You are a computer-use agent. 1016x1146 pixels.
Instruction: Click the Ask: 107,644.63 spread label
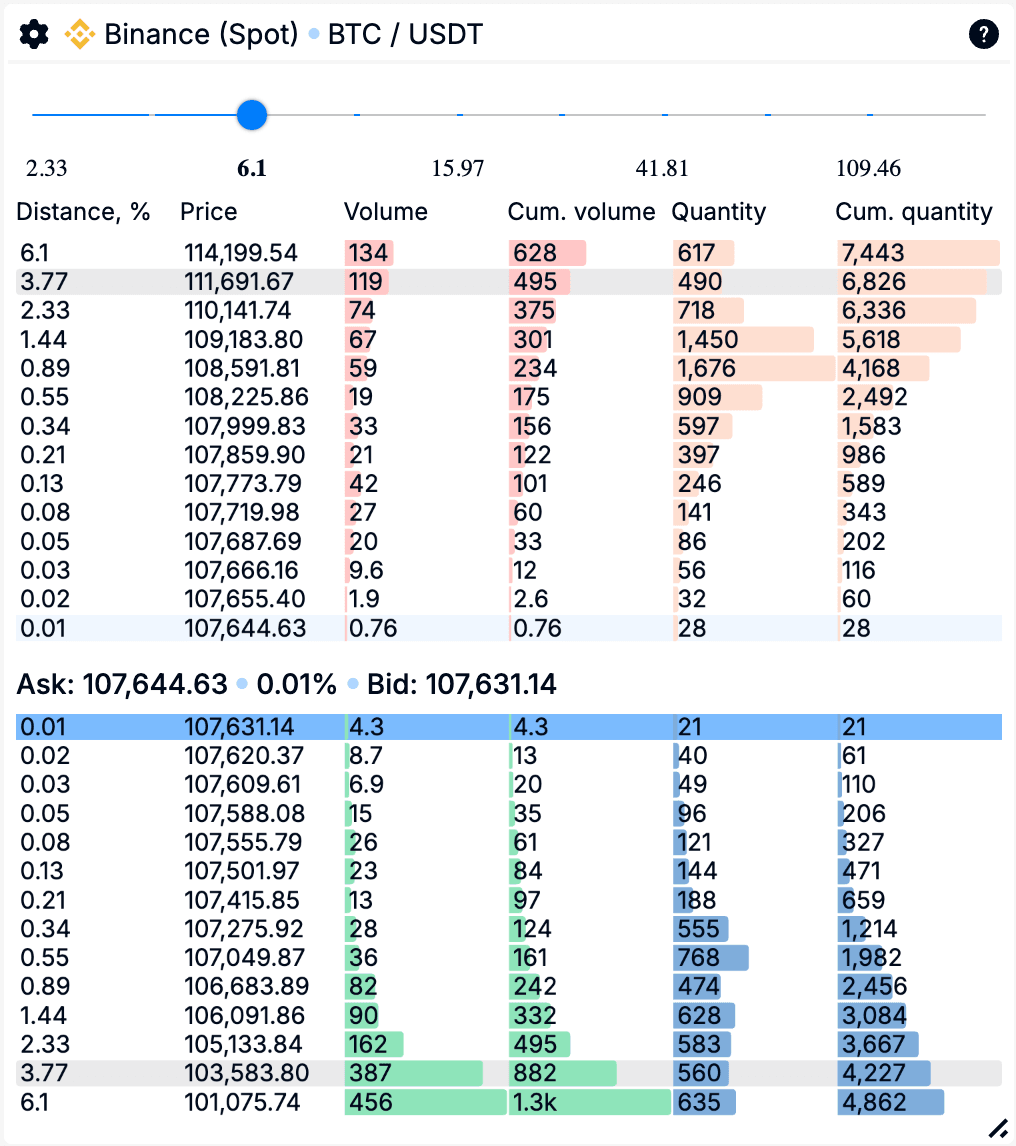click(122, 685)
